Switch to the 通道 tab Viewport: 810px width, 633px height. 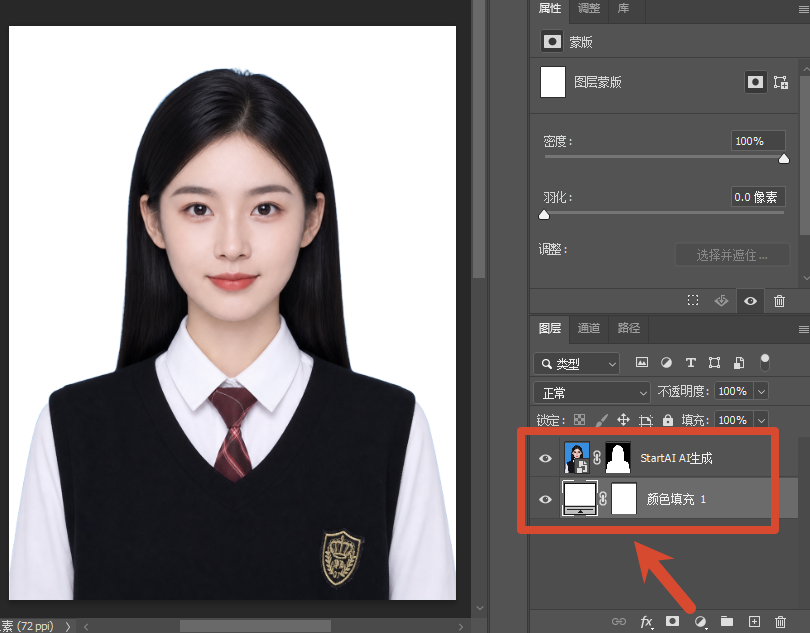588,328
